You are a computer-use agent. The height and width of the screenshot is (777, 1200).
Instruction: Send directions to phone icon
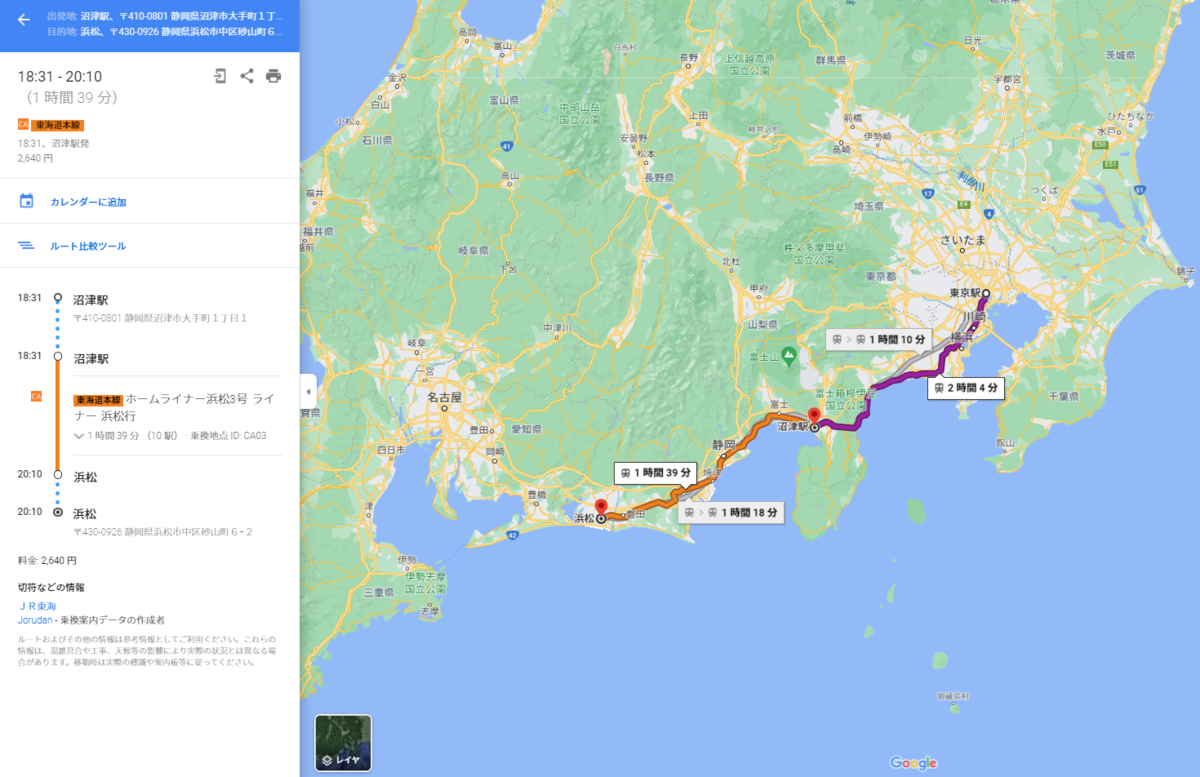[x=220, y=76]
